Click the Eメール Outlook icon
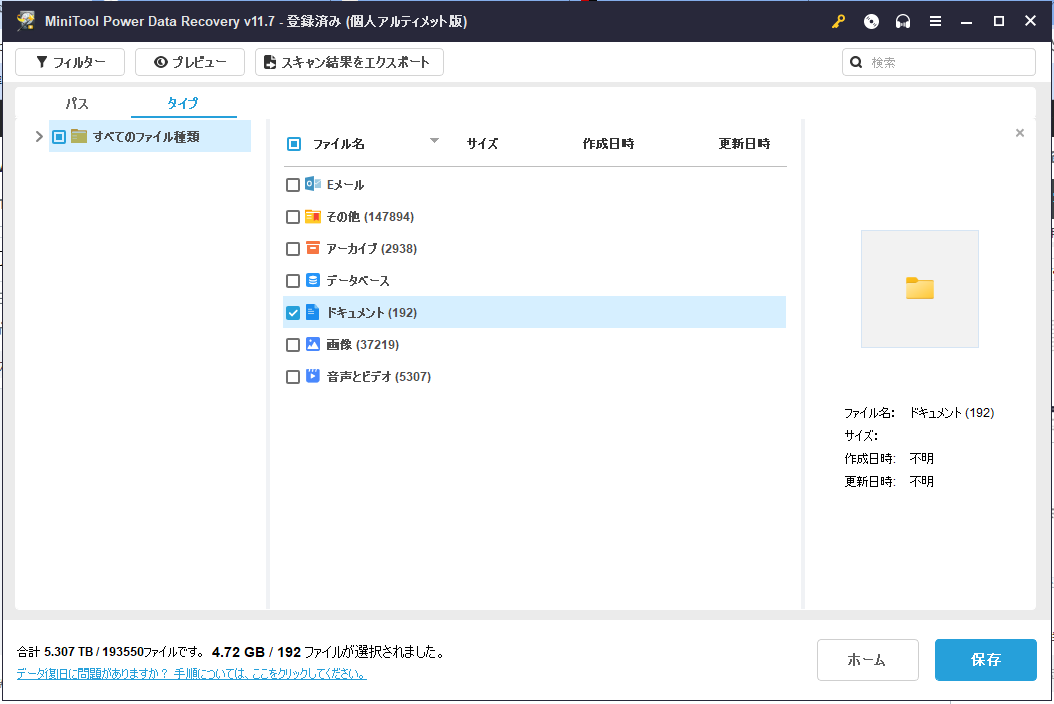 [x=313, y=184]
